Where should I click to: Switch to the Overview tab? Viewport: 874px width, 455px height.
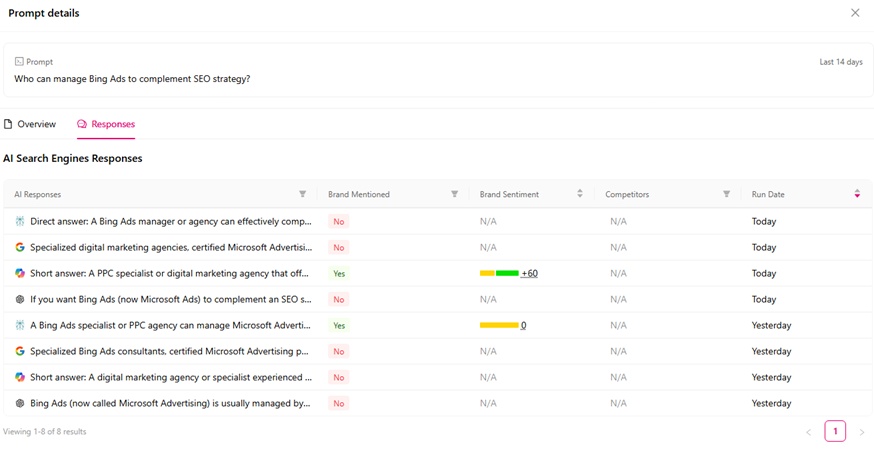point(30,124)
